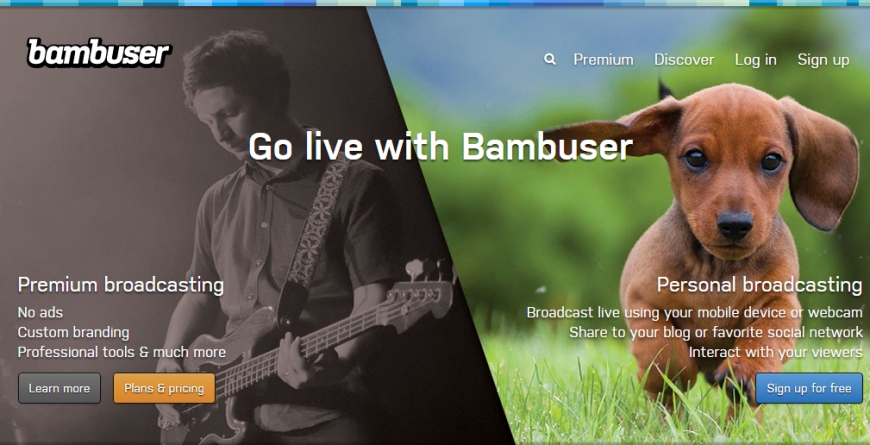Open the Discover page

(x=684, y=59)
